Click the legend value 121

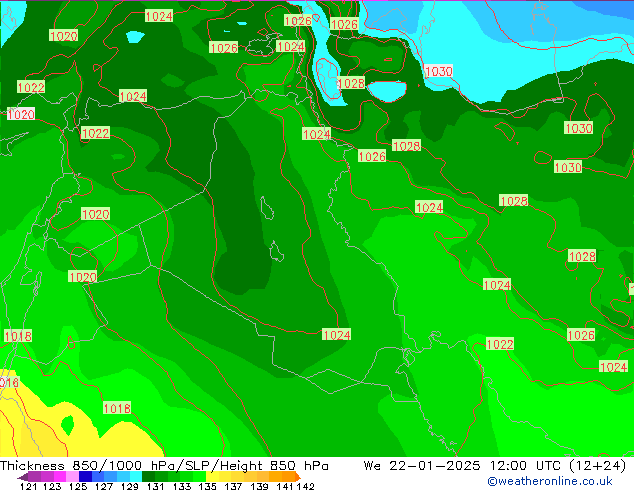pyautogui.click(x=28, y=486)
